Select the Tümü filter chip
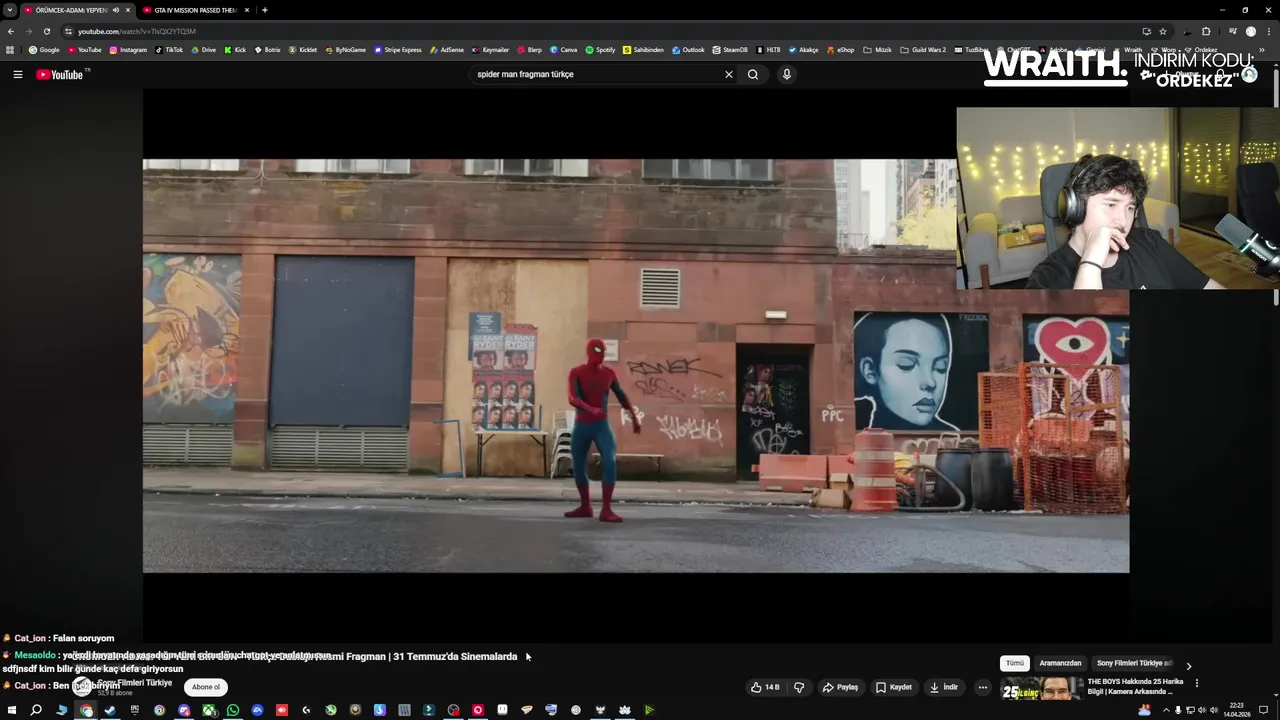Screen dimensions: 1280x720 (1015, 663)
